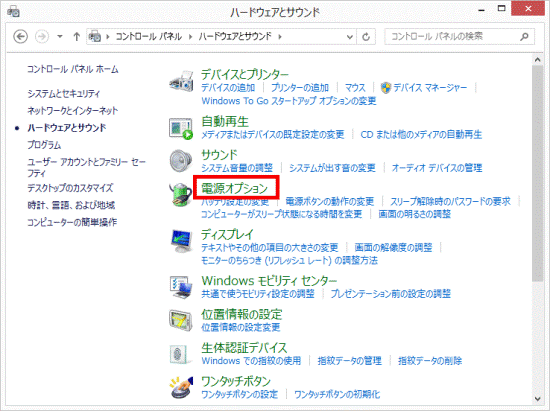Click the マウス link

355,88
